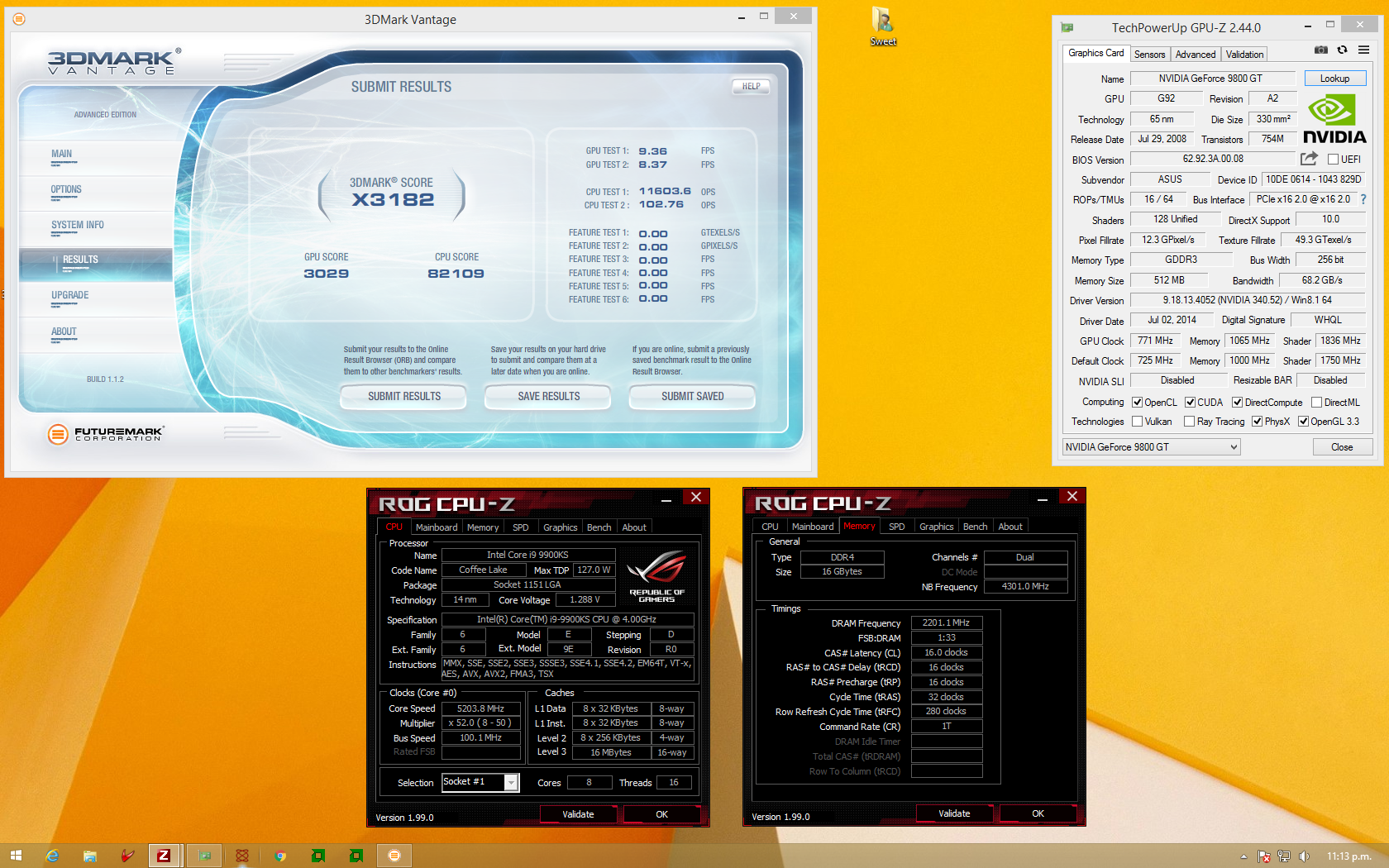Toggle the OpenCL checkbox
This screenshot has height=868, width=1389.
[x=1138, y=403]
